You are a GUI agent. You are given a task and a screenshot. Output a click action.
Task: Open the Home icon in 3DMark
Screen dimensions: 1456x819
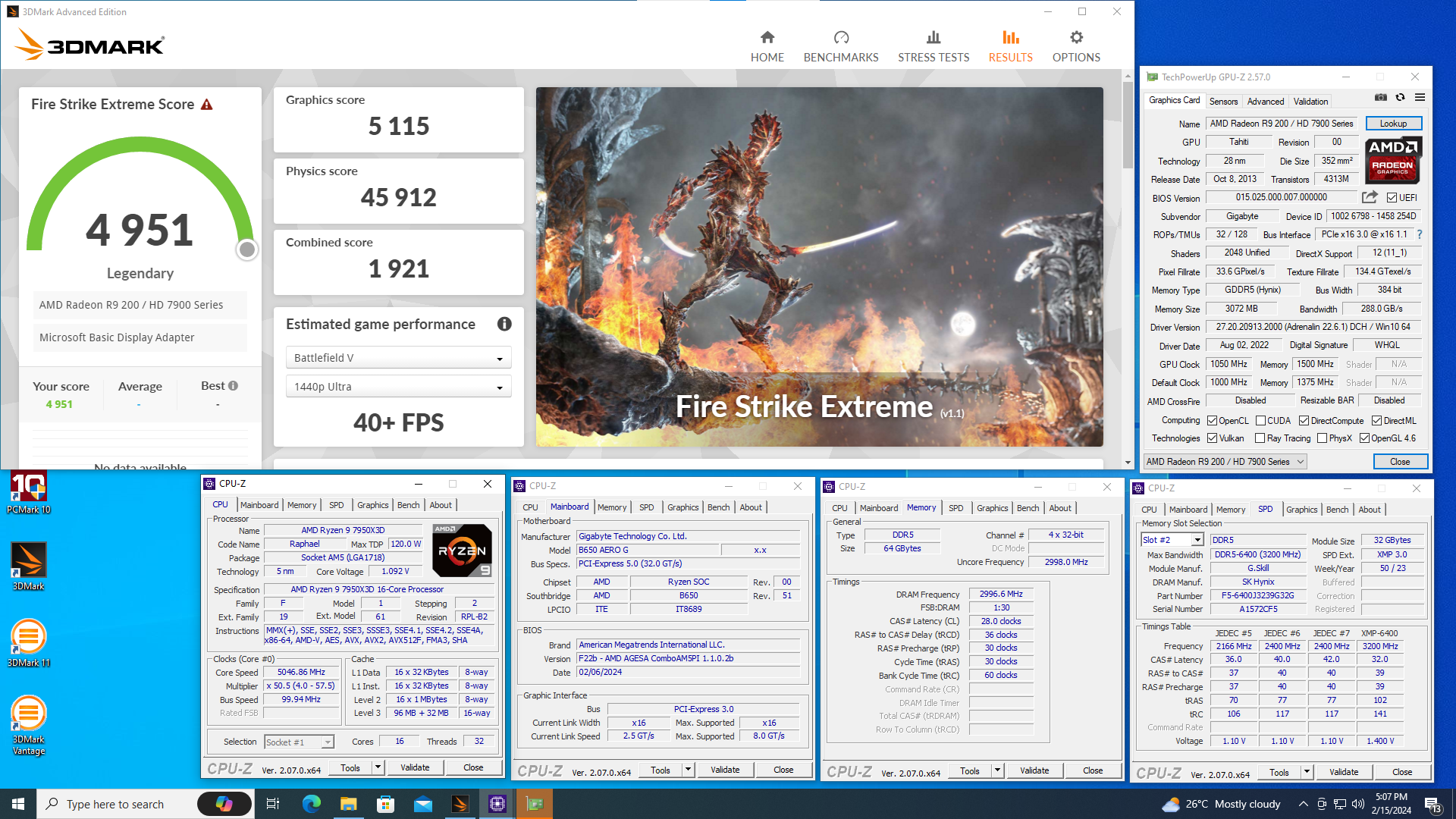[x=767, y=37]
